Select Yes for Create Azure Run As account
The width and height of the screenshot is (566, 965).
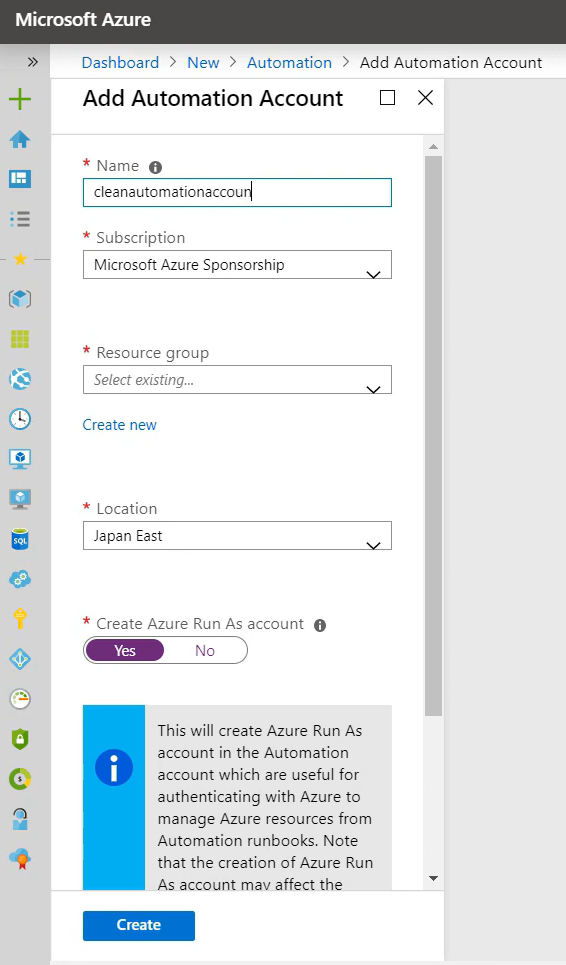[x=125, y=651]
